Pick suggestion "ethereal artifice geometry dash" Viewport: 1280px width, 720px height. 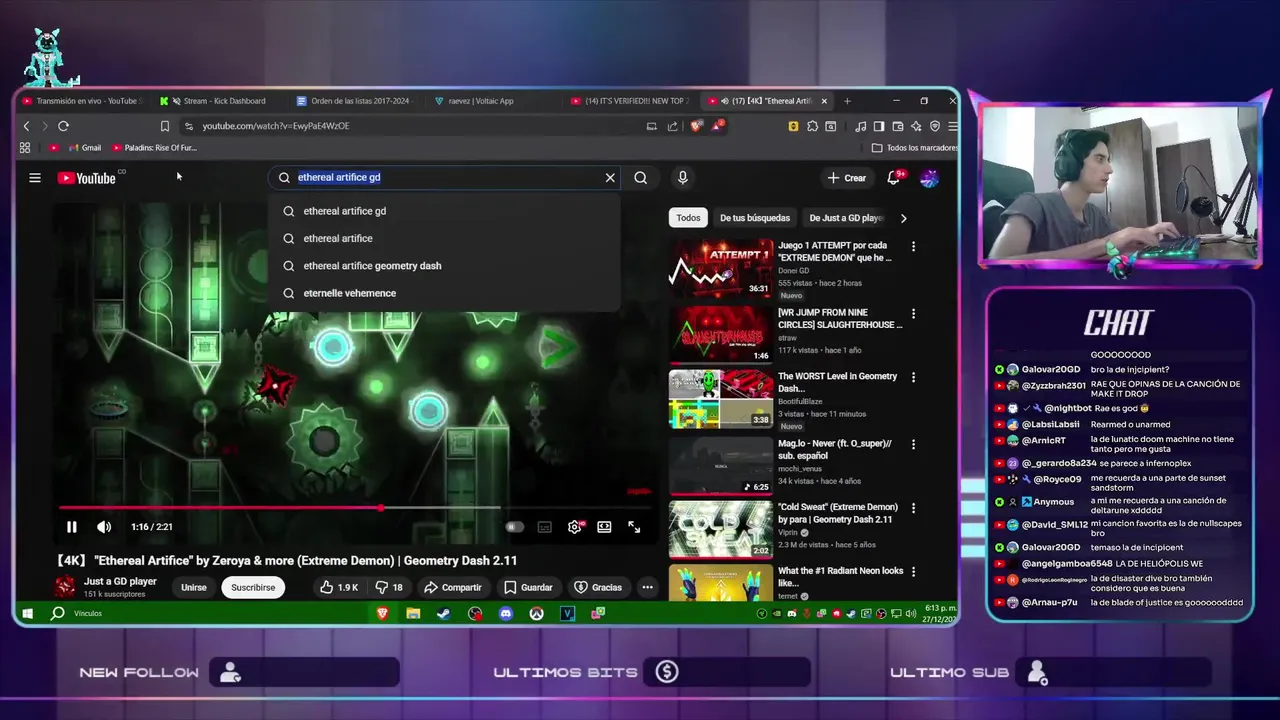(444, 266)
